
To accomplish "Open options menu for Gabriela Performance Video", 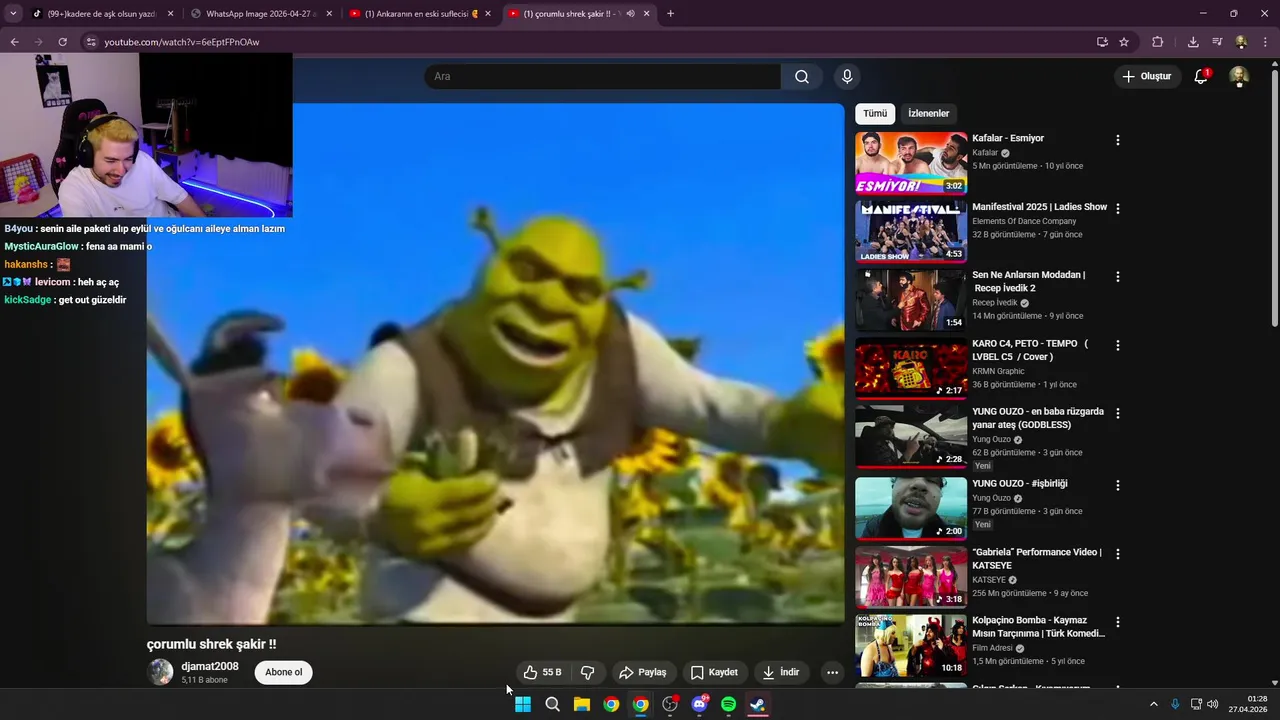I will point(1118,553).
